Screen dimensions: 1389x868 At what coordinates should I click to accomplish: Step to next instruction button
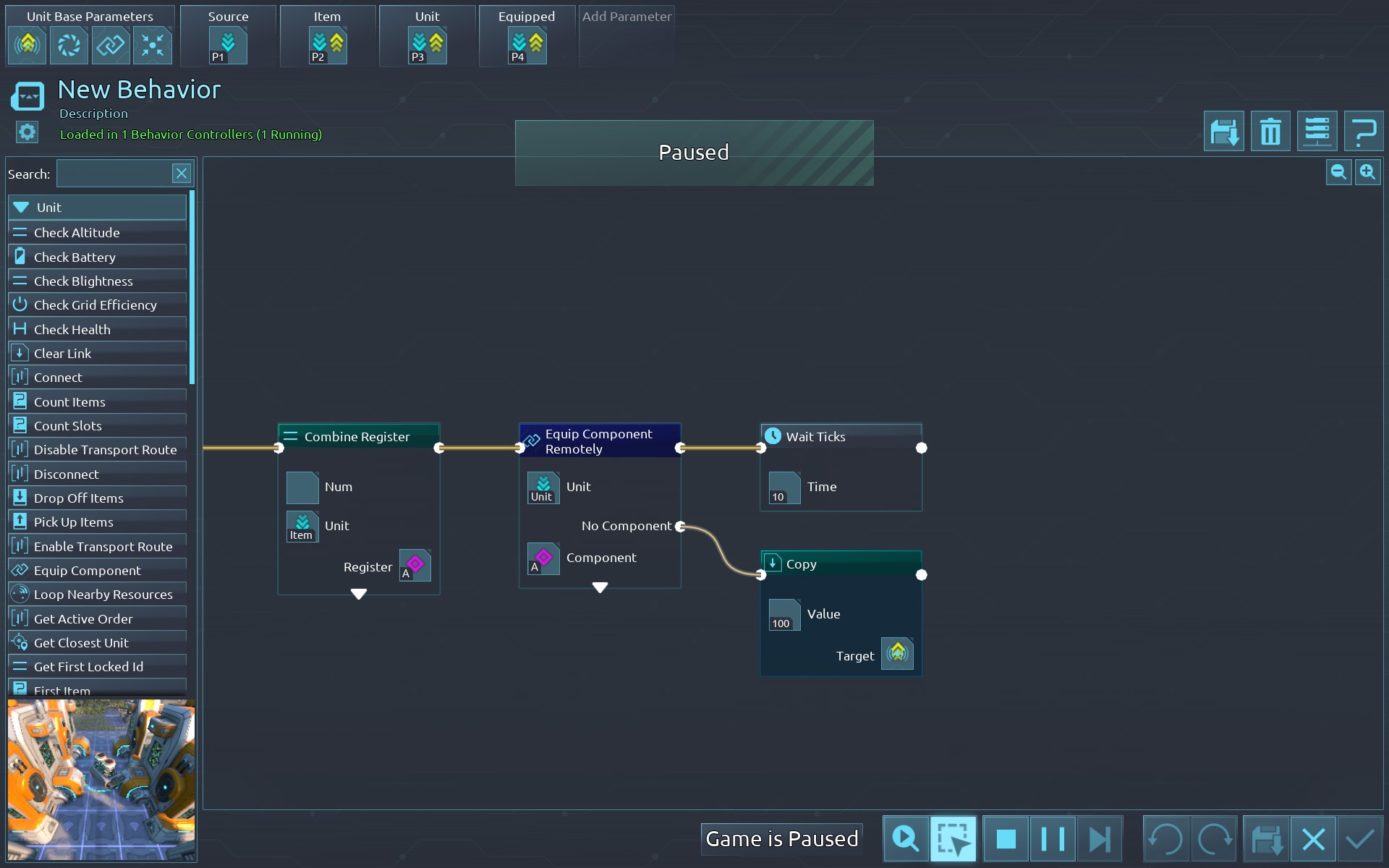[x=1100, y=839]
